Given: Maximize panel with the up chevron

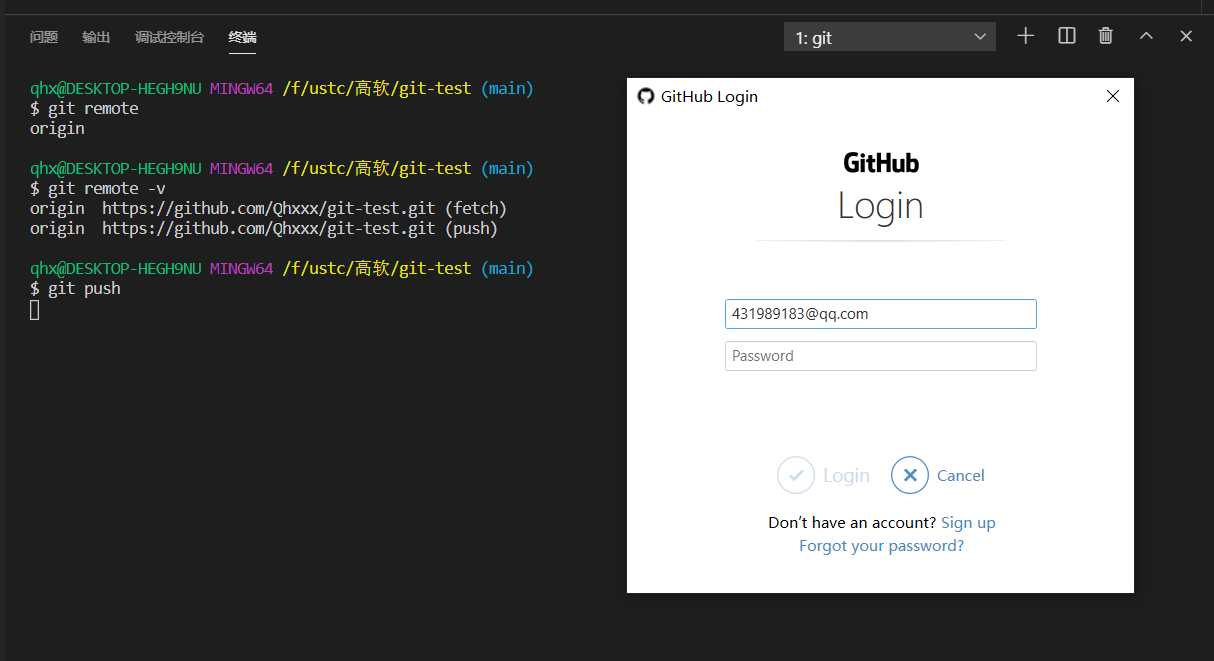Looking at the screenshot, I should coord(1146,36).
